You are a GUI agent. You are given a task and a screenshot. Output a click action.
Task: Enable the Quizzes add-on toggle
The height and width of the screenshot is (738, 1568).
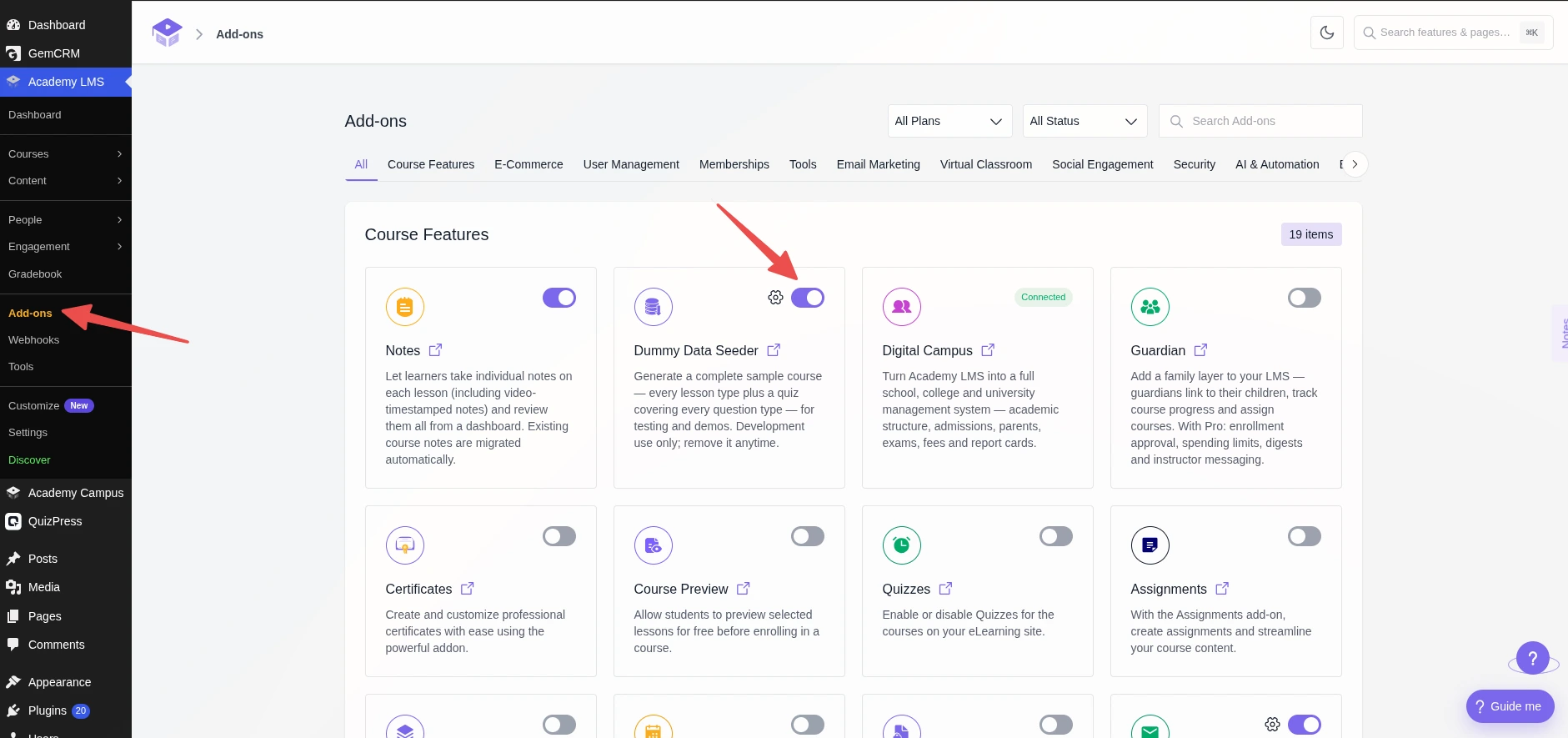[x=1056, y=536]
